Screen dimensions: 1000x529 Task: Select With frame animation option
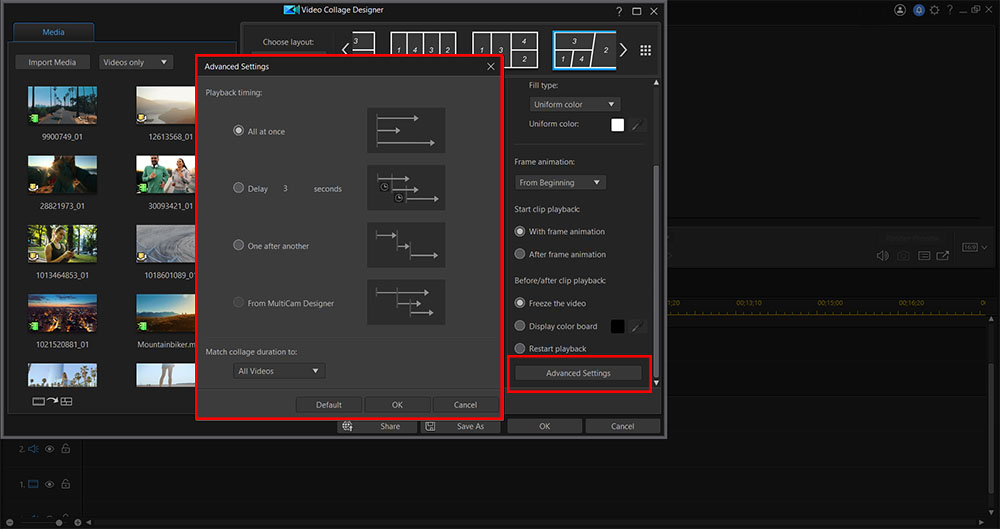[520, 232]
